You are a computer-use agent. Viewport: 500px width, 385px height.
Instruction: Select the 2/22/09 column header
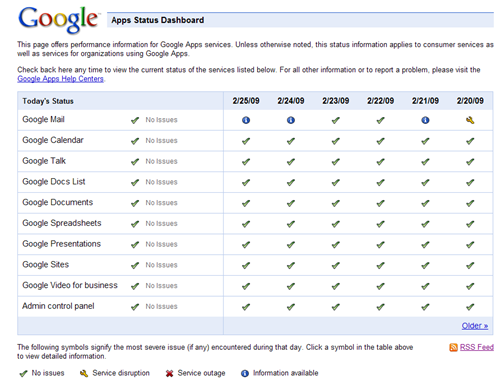(x=380, y=101)
